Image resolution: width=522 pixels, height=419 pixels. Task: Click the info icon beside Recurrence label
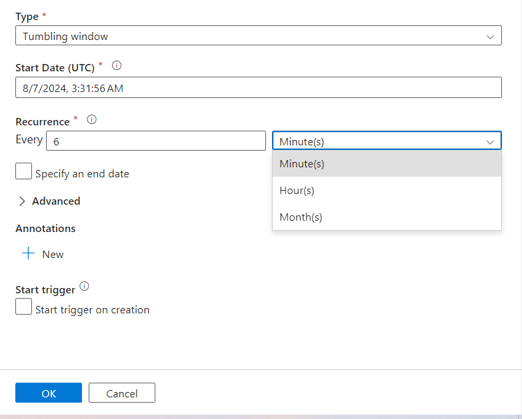click(92, 119)
